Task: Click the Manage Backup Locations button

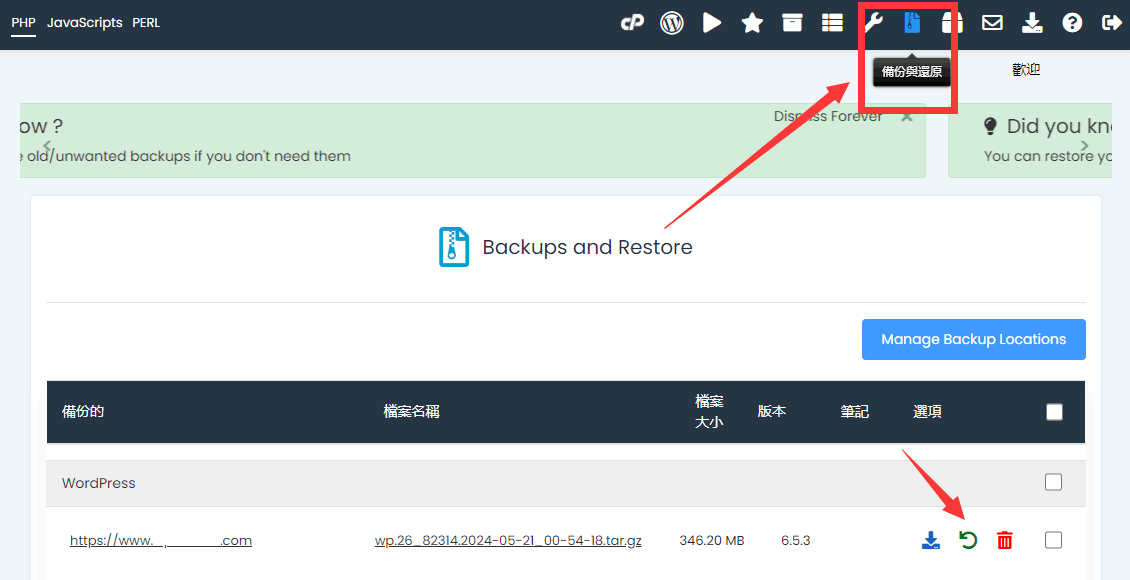Action: click(973, 339)
